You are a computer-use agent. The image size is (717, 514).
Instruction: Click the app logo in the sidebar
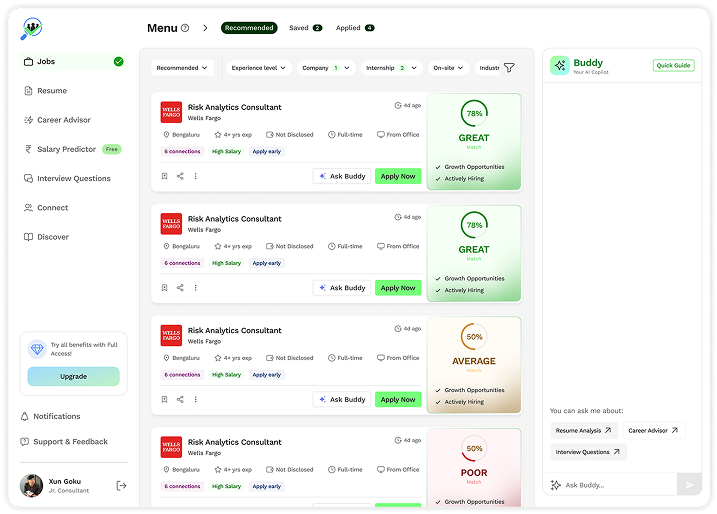coord(32,28)
